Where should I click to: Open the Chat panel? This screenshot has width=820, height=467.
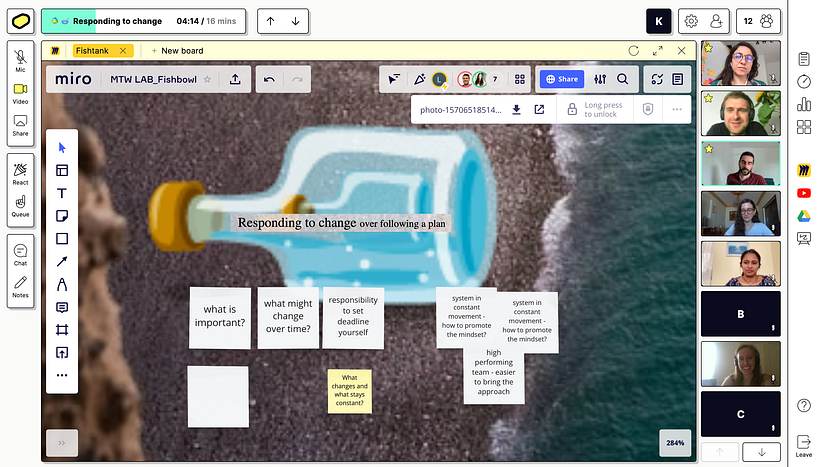click(x=20, y=255)
